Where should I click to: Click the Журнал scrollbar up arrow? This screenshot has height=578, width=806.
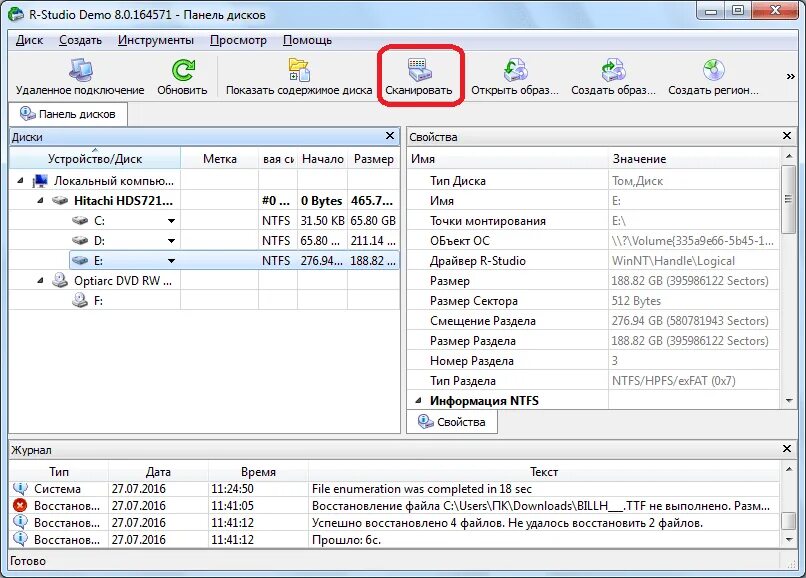click(x=788, y=468)
